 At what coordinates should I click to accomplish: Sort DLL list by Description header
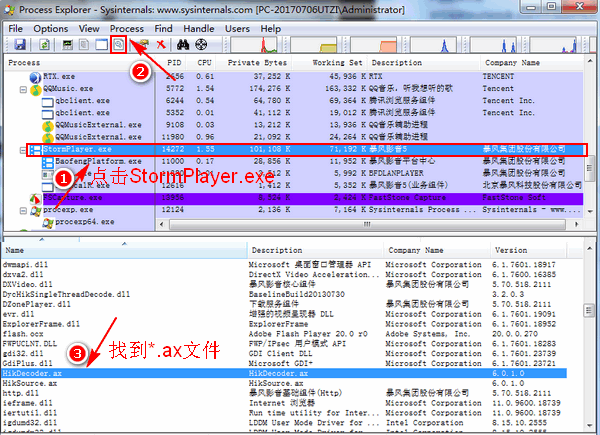click(x=316, y=250)
